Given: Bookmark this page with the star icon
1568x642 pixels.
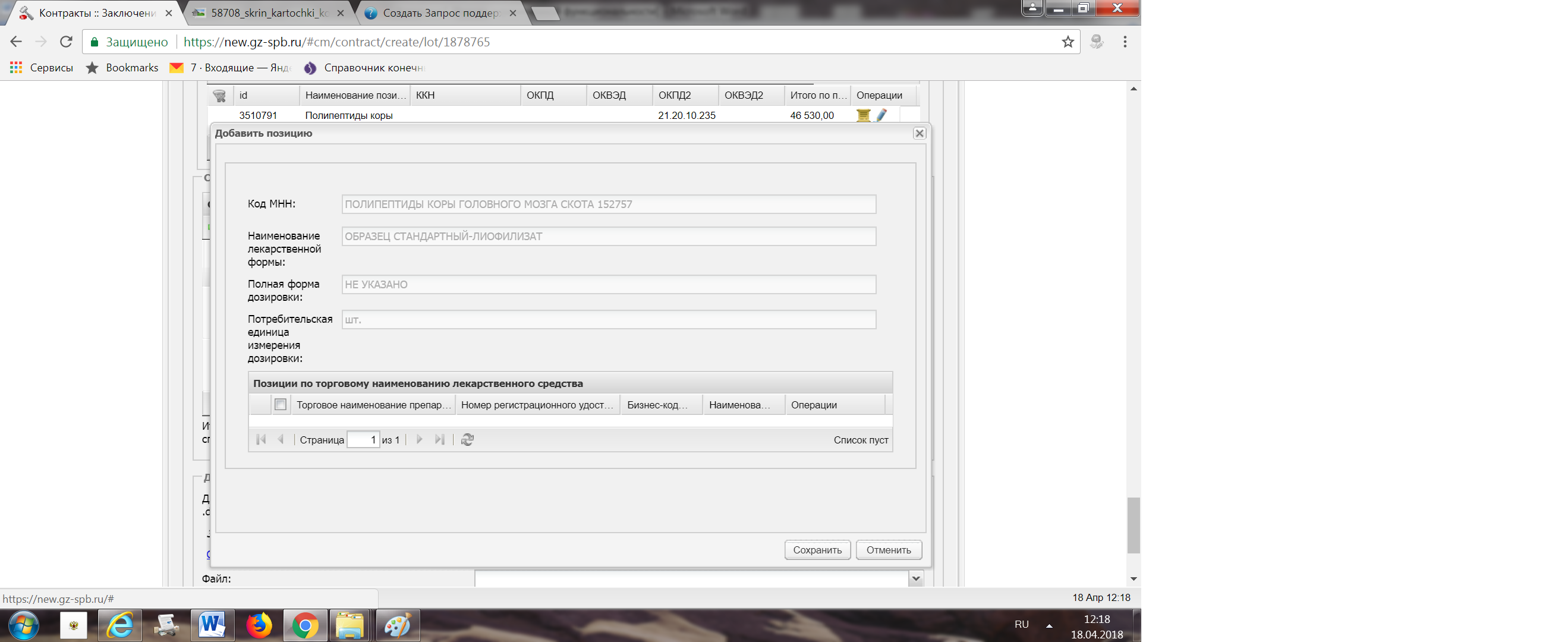Looking at the screenshot, I should 1068,42.
